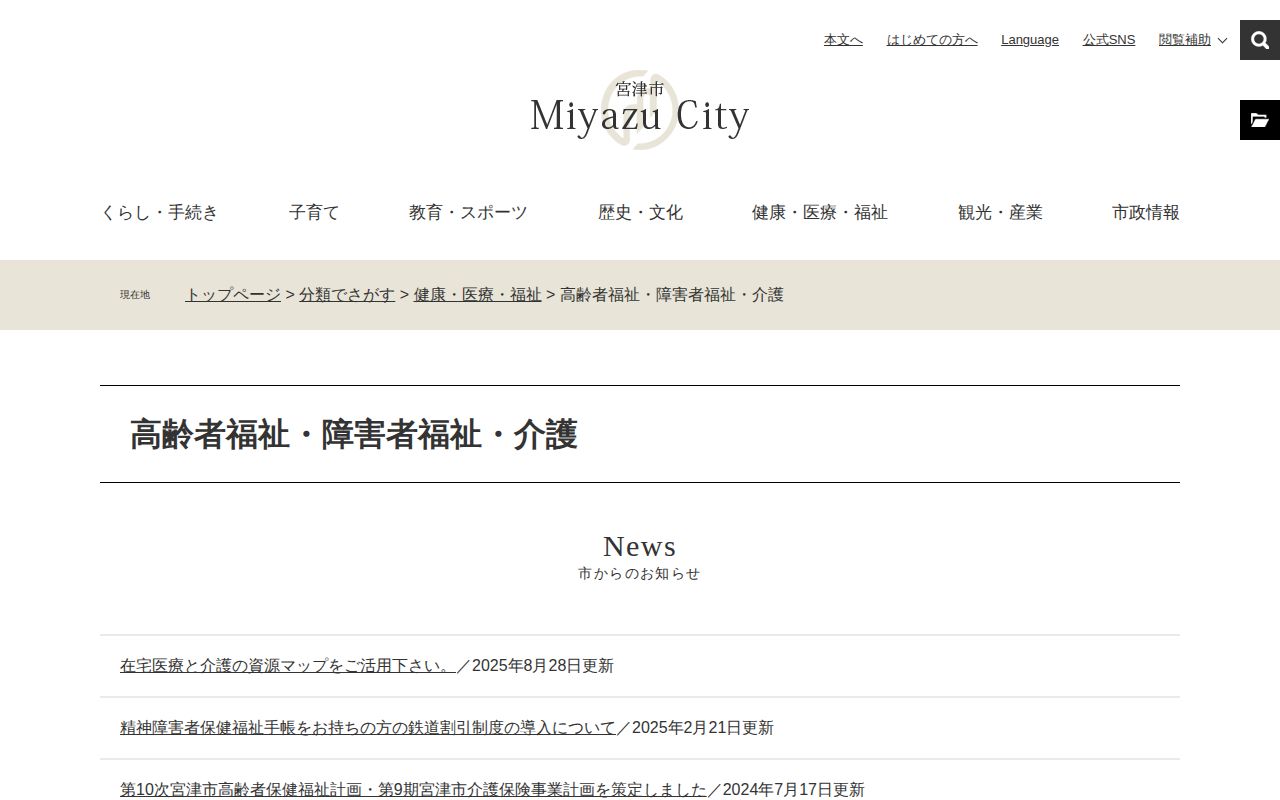The width and height of the screenshot is (1280, 800).
Task: Click the 現在地 breadcrumb label
Action: (x=135, y=295)
